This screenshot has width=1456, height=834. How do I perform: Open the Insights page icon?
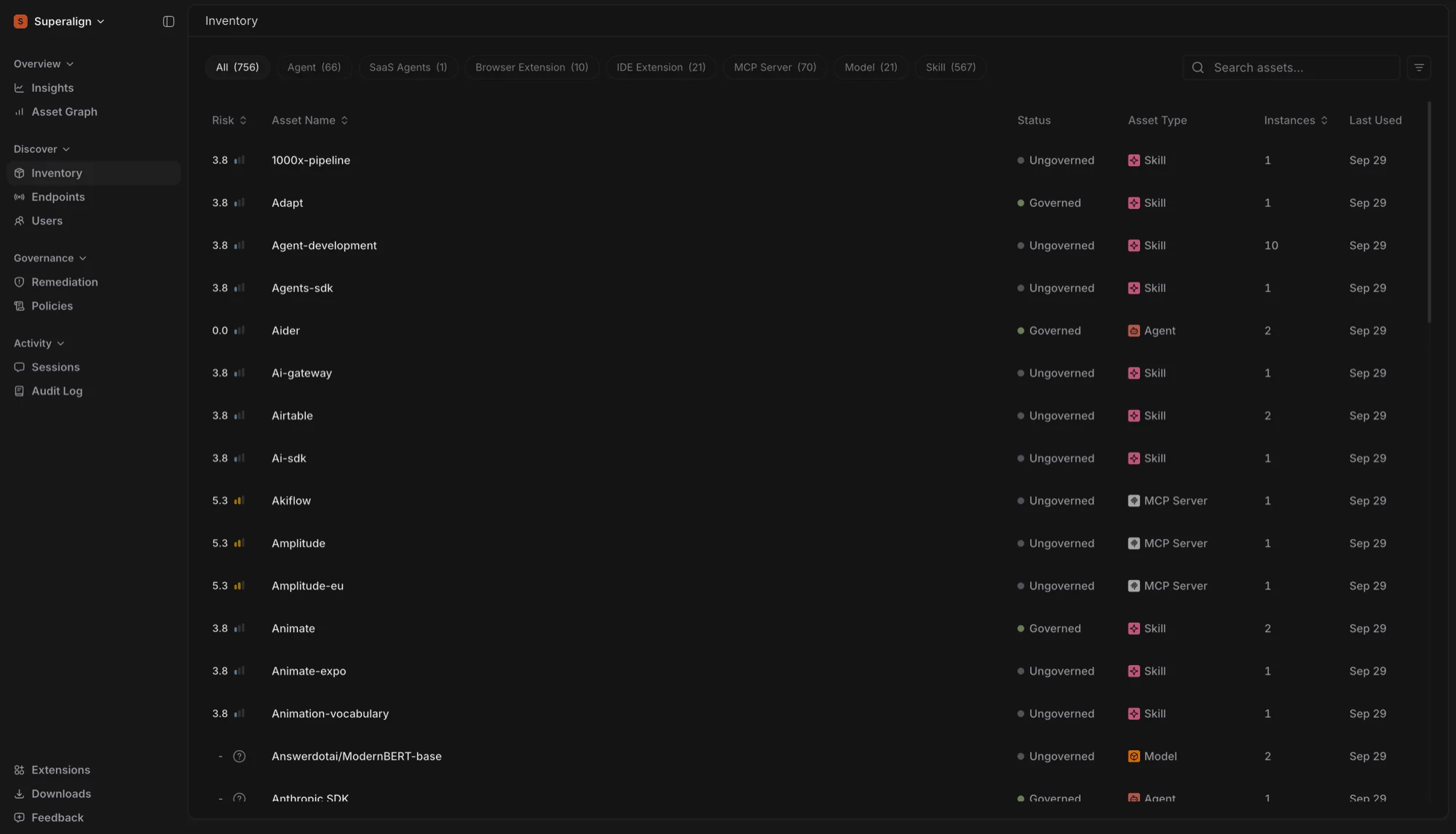pos(19,88)
